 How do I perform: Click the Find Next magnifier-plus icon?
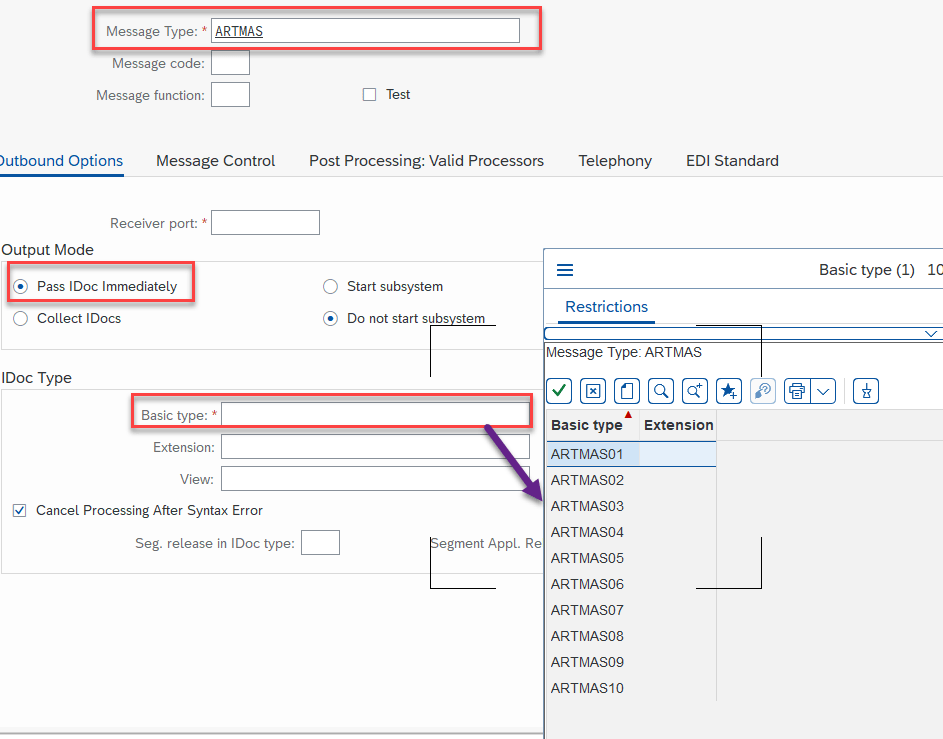tap(694, 391)
